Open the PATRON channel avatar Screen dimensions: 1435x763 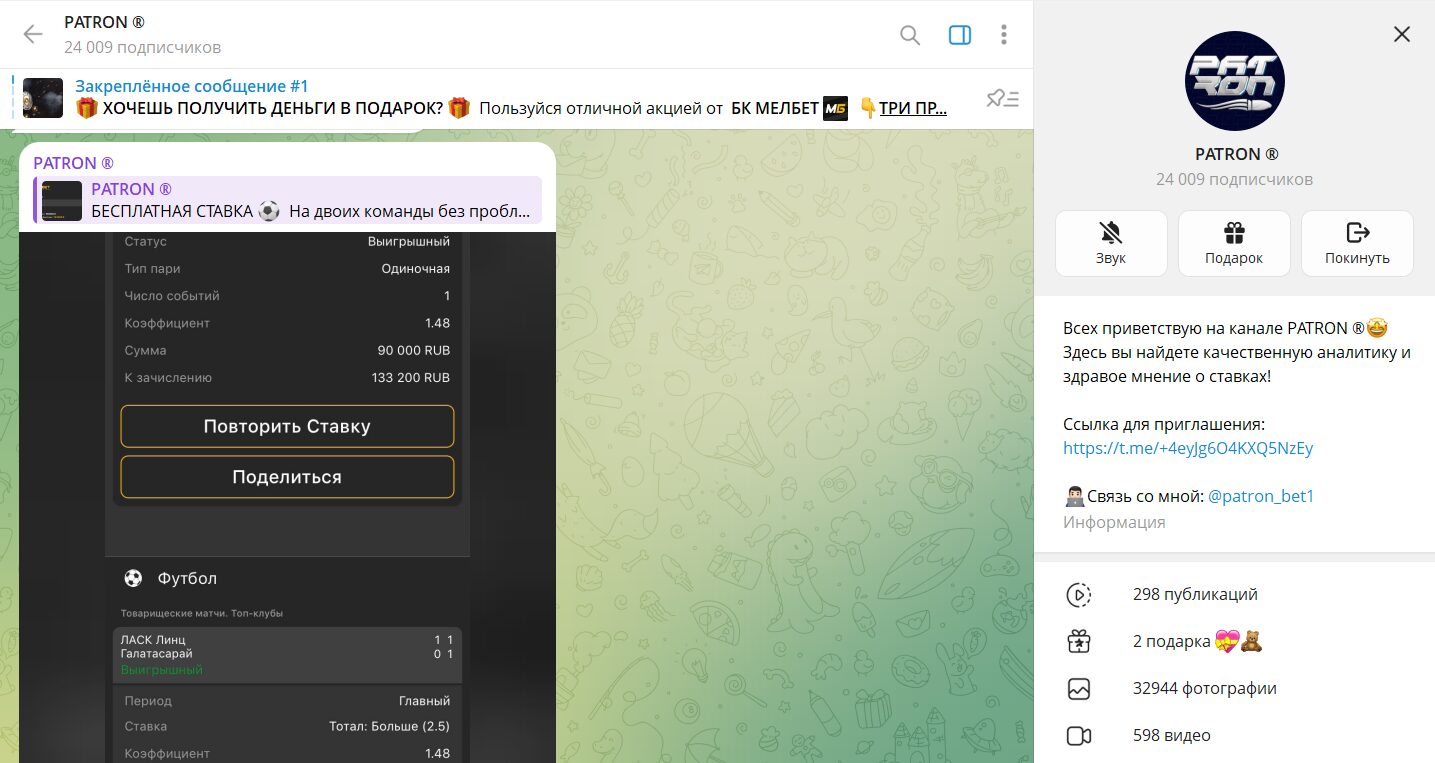pos(1235,81)
